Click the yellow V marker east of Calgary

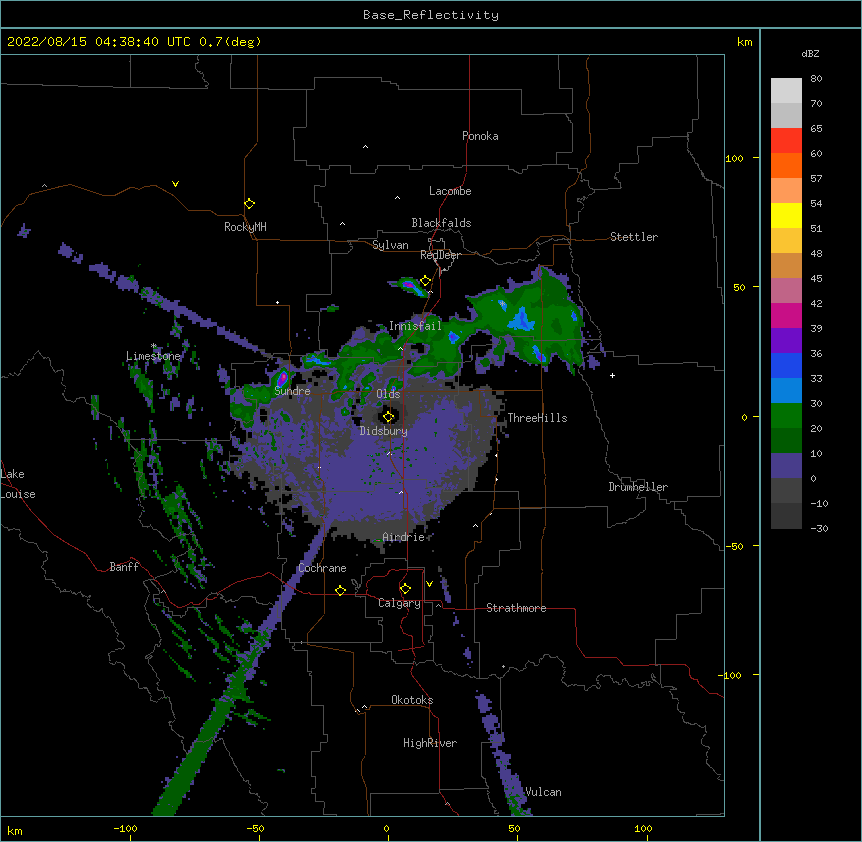[429, 584]
